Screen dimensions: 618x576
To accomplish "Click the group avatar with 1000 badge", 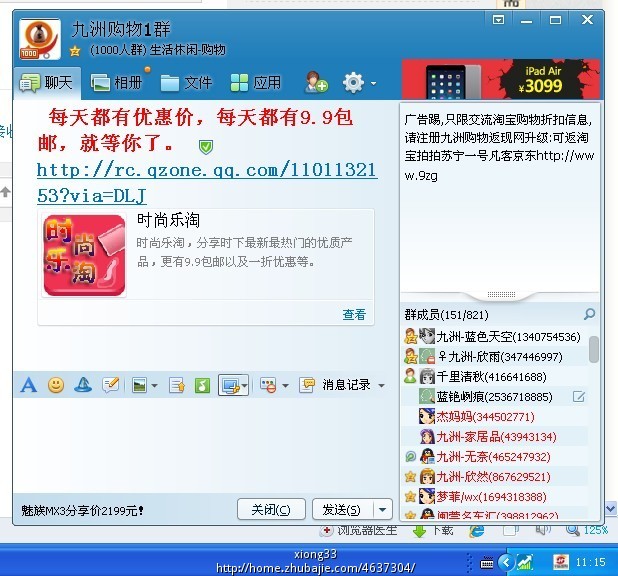I will click(x=40, y=39).
